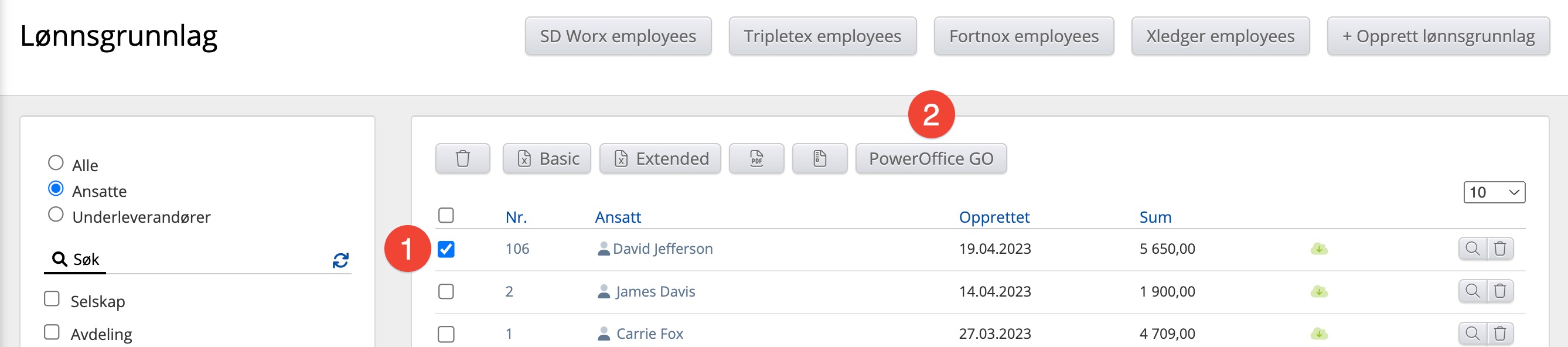Sort table by Opprettet column header
The height and width of the screenshot is (347, 1568).
pos(993,217)
